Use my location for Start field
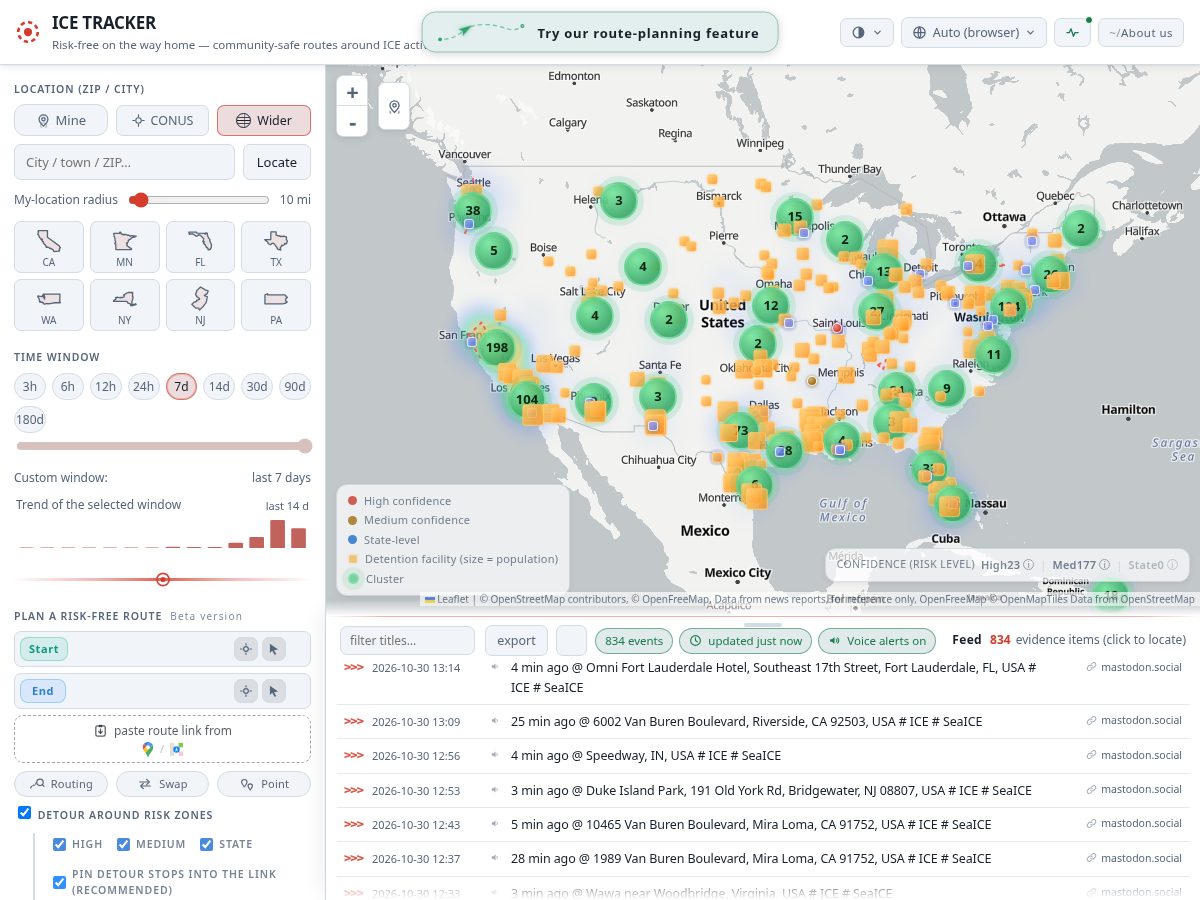The image size is (1200, 900). pyautogui.click(x=246, y=649)
